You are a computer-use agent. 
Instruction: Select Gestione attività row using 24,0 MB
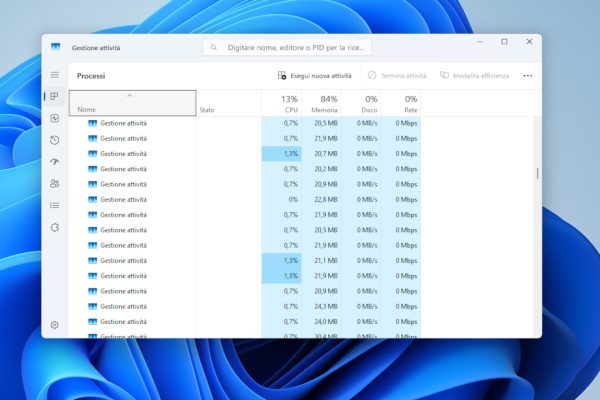(245, 322)
